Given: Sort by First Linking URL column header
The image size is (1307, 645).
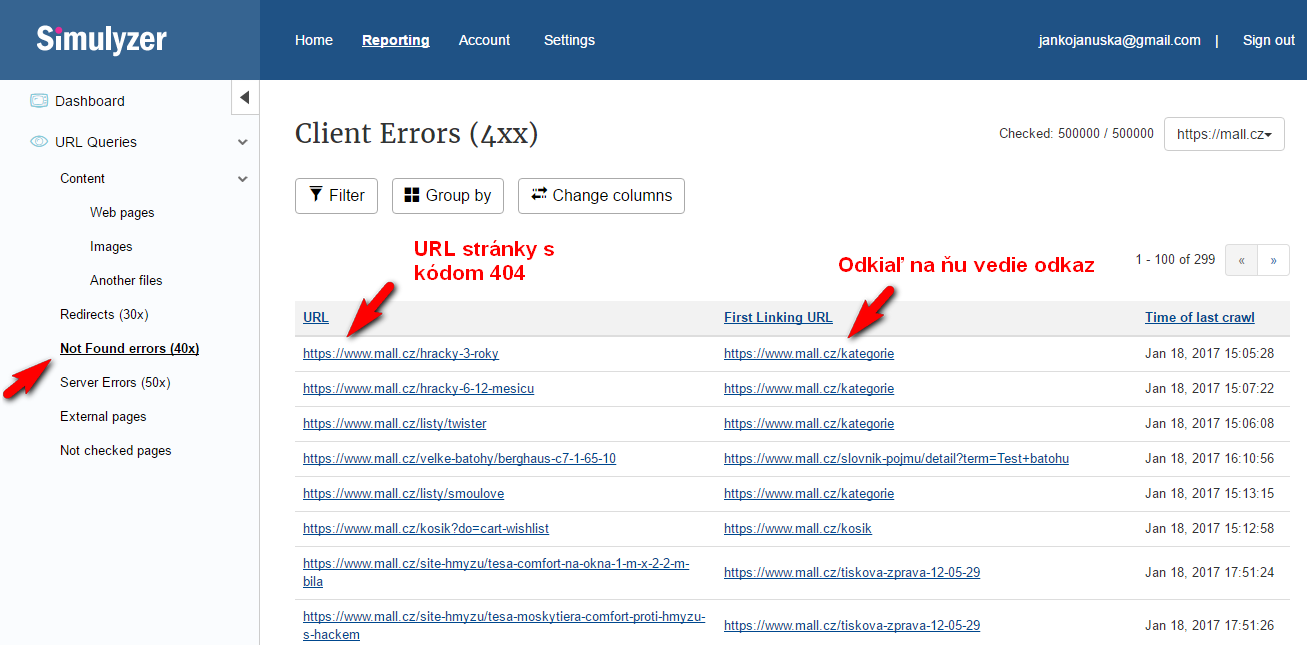Looking at the screenshot, I should click(x=778, y=317).
